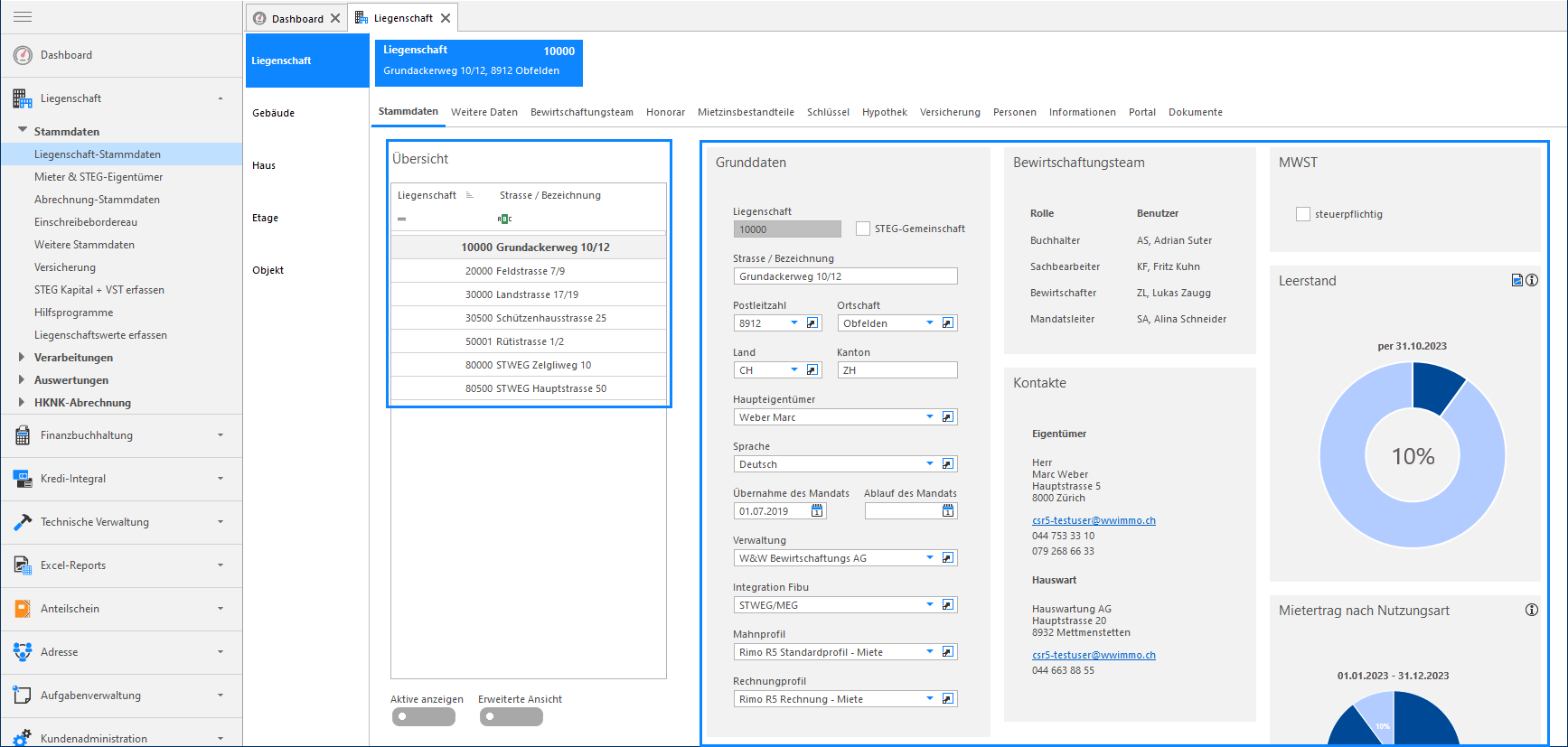Expand the Auswertungen tree node
The width and height of the screenshot is (1568, 747).
pos(22,380)
